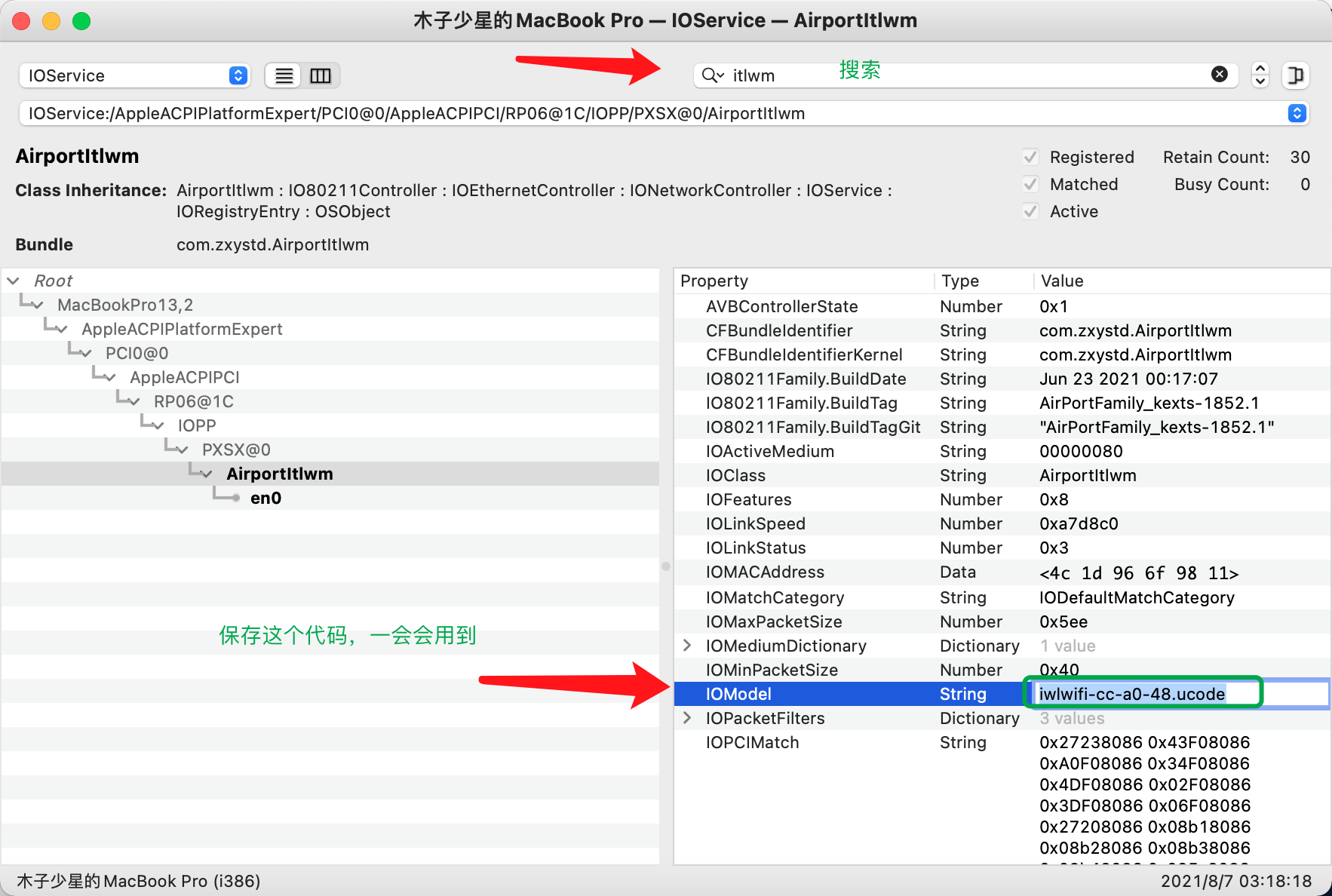
Task: Collapse the AirportItlwm tree node
Action: 206,474
